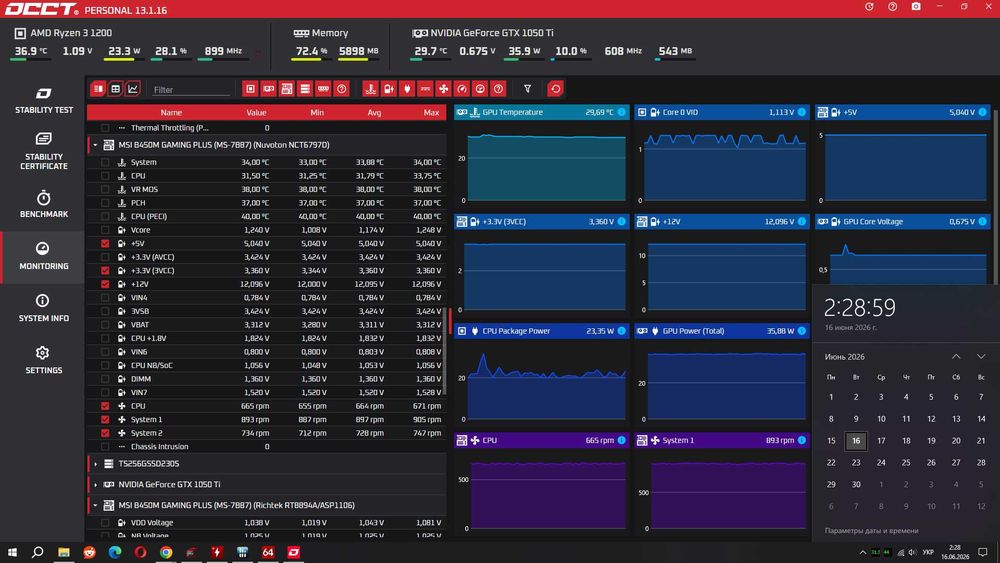Screen dimensions: 1000x563
Task: Toggle the fan sensor filter icon
Action: tap(444, 89)
